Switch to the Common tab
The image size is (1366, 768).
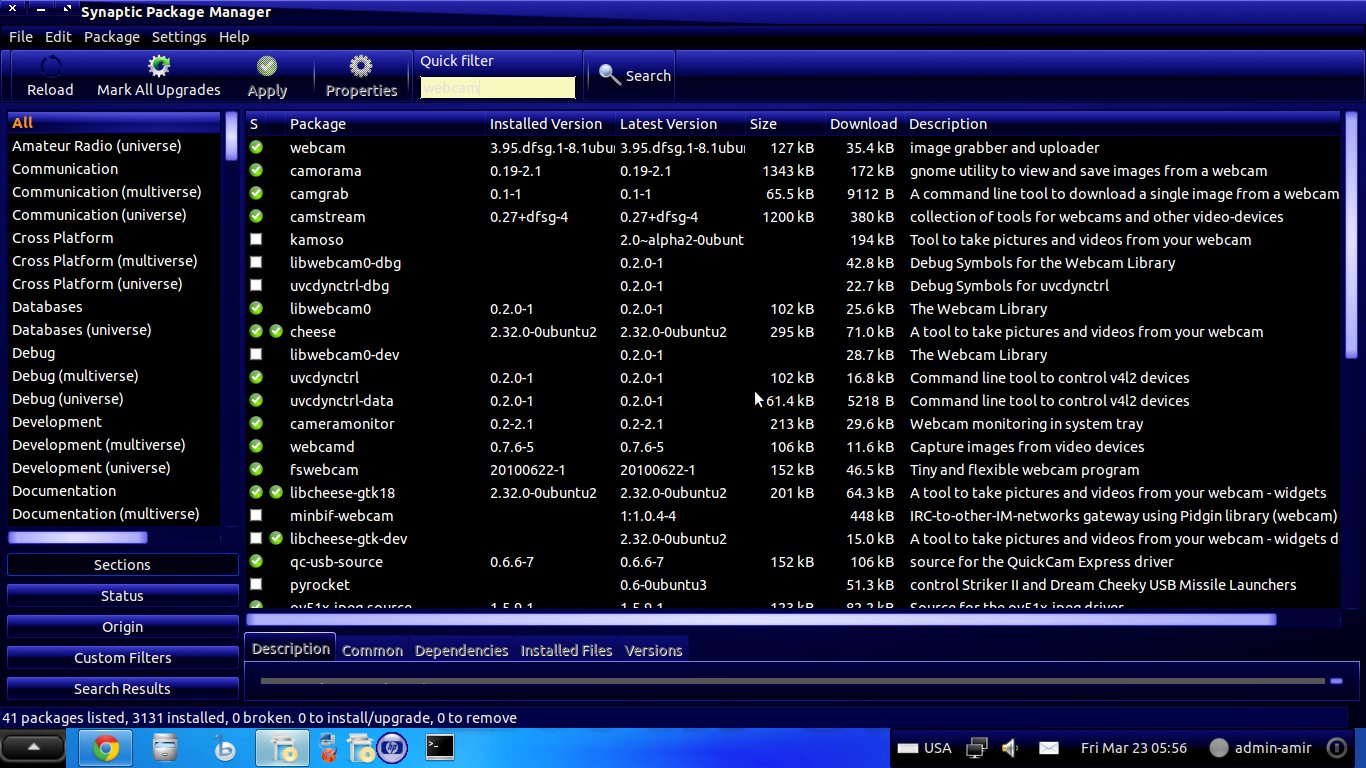coord(372,650)
